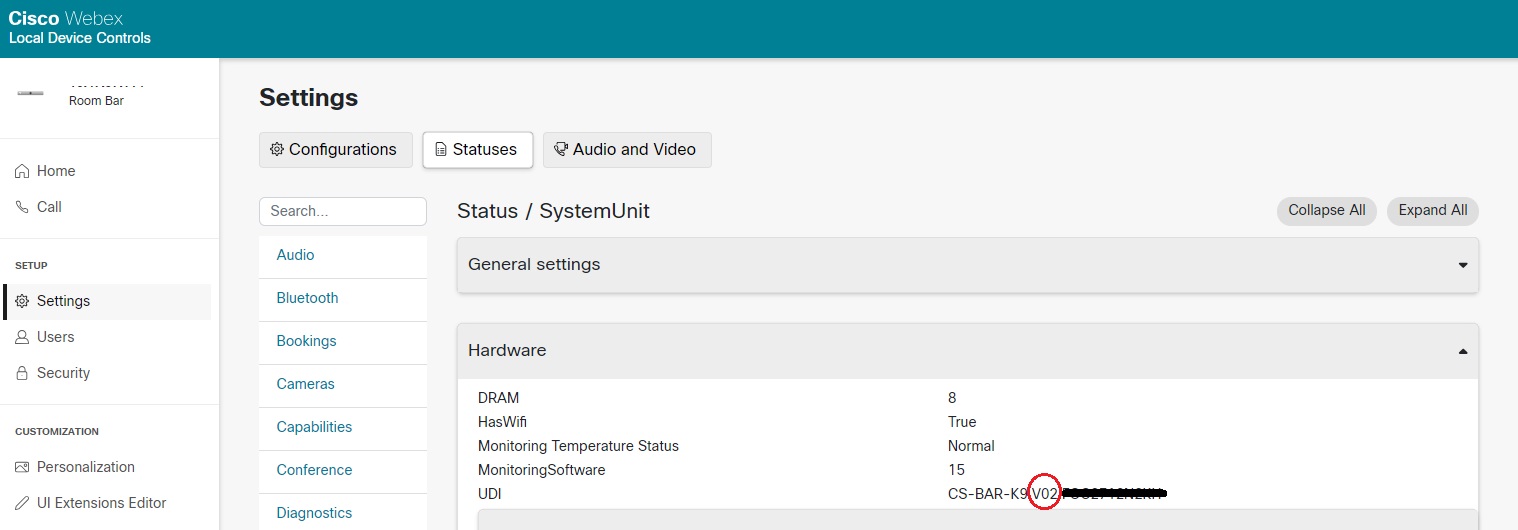This screenshot has width=1518, height=530.
Task: Click the Call phone icon
Action: [22, 207]
